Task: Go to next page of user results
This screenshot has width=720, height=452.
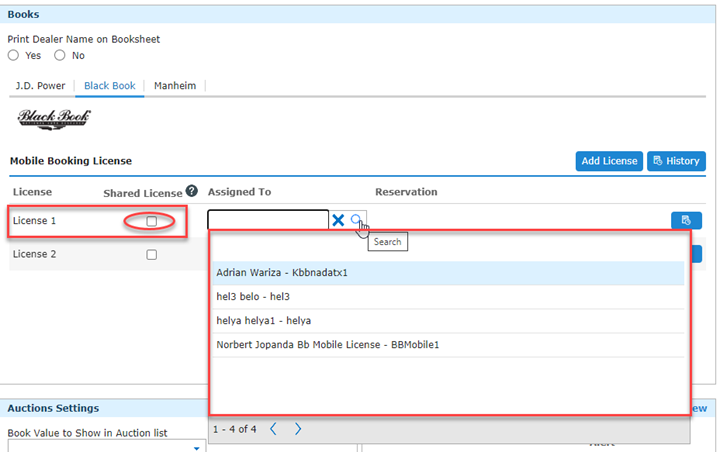Action: tap(298, 429)
